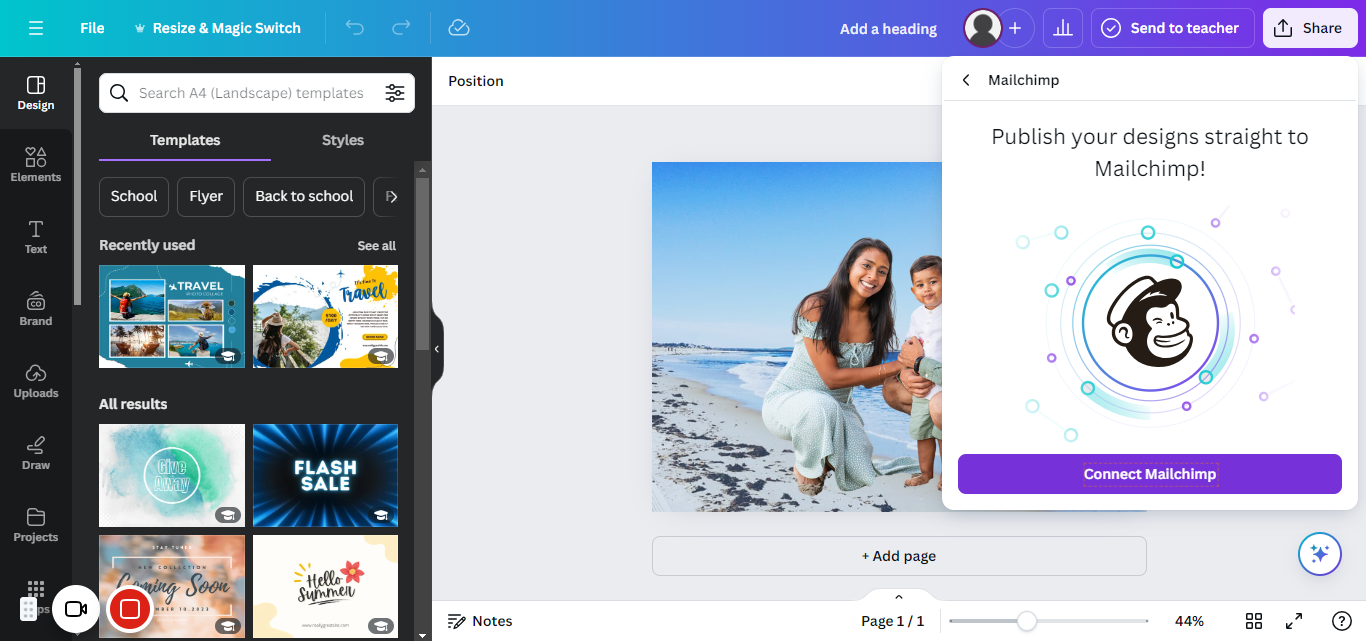Click the Page 1 / 1 indicator
The width and height of the screenshot is (1366, 641).
coord(892,621)
